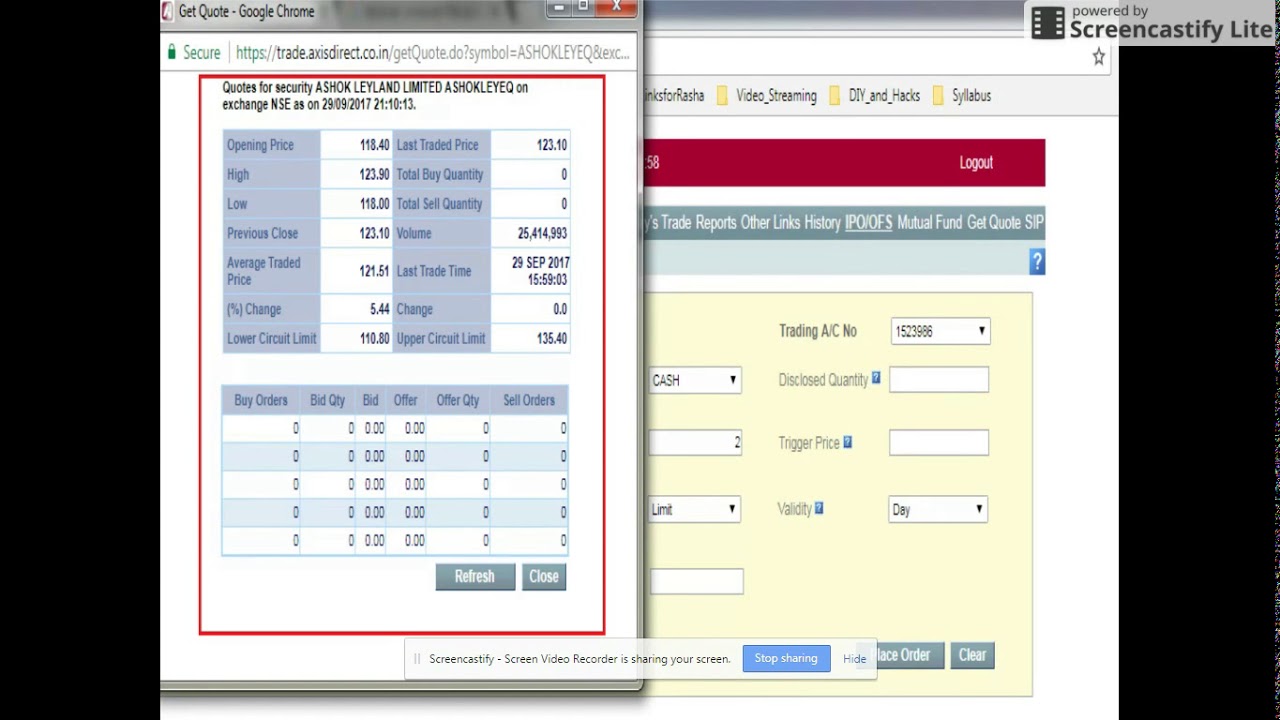Open Get Quote menu item
The image size is (1280, 720).
point(993,223)
